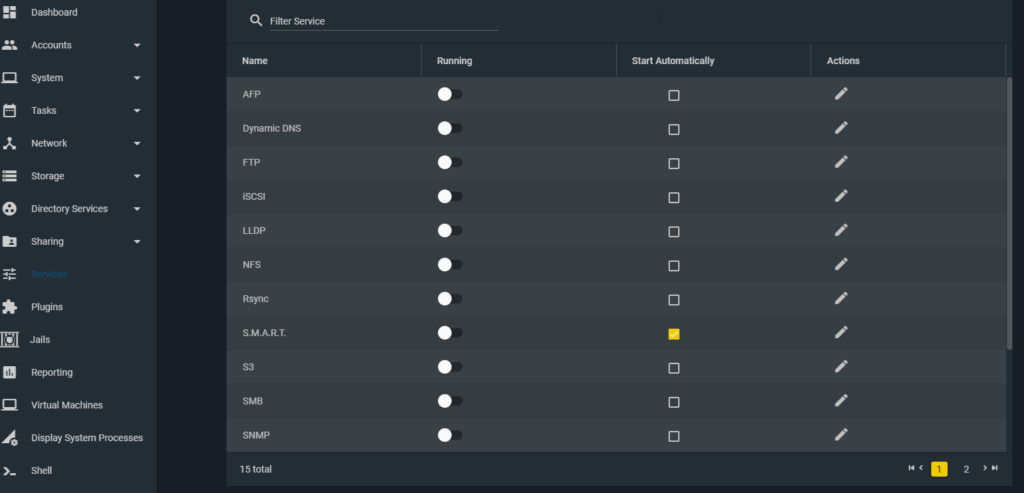Click the Jails icon in sidebar

coord(10,340)
